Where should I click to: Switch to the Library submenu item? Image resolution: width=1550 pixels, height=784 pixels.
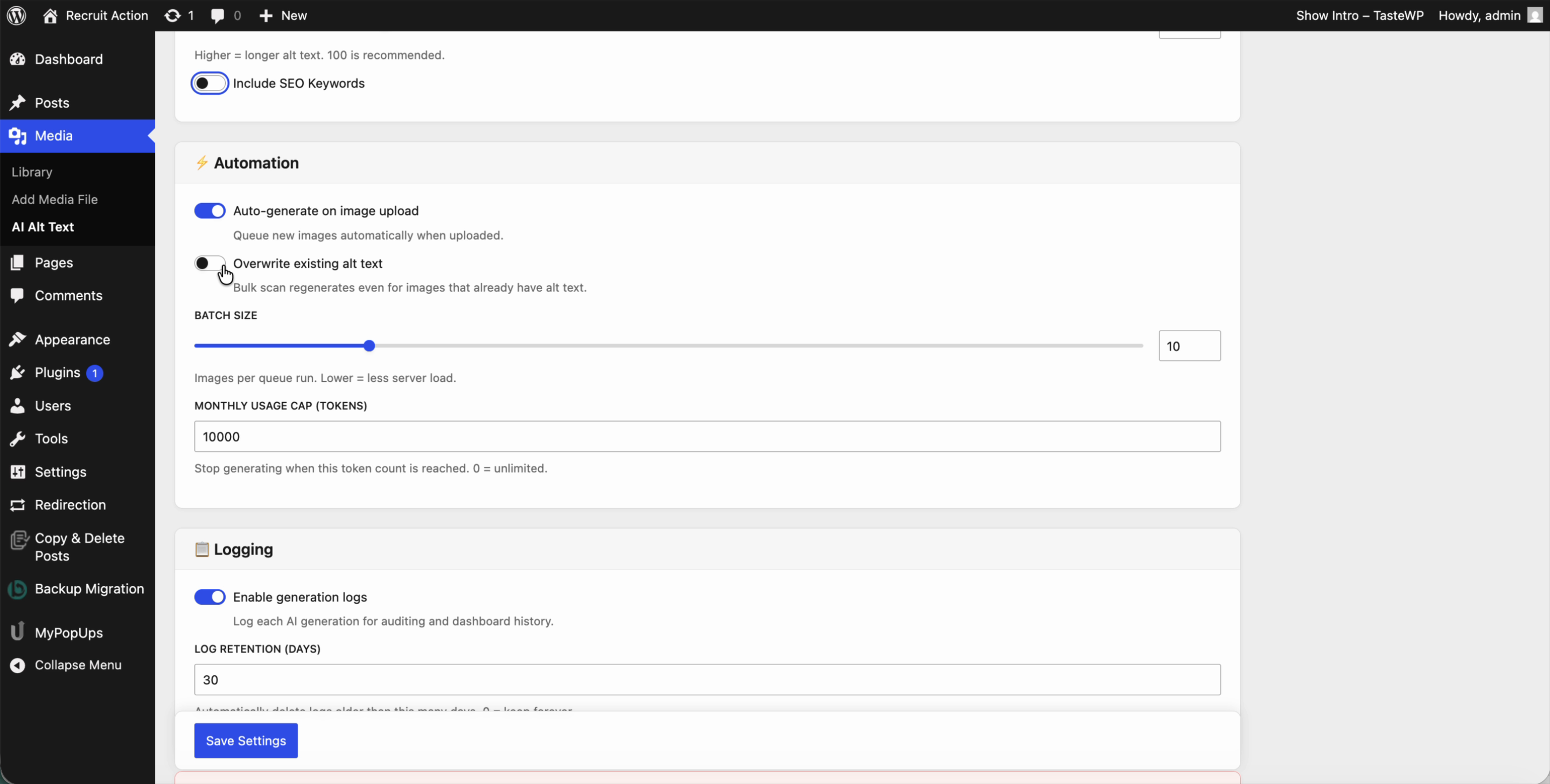pyautogui.click(x=31, y=172)
